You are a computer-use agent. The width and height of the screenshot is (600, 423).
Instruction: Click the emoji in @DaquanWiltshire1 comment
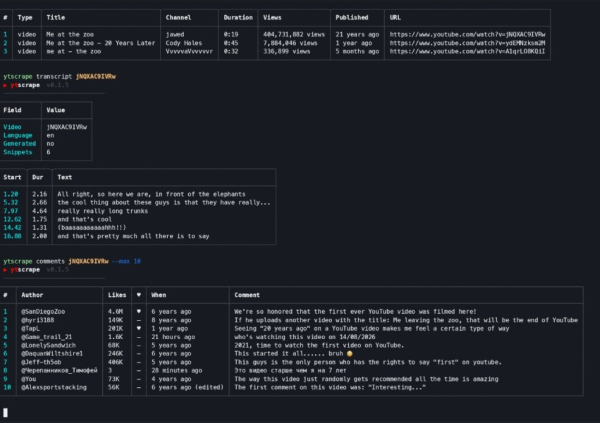coord(349,354)
